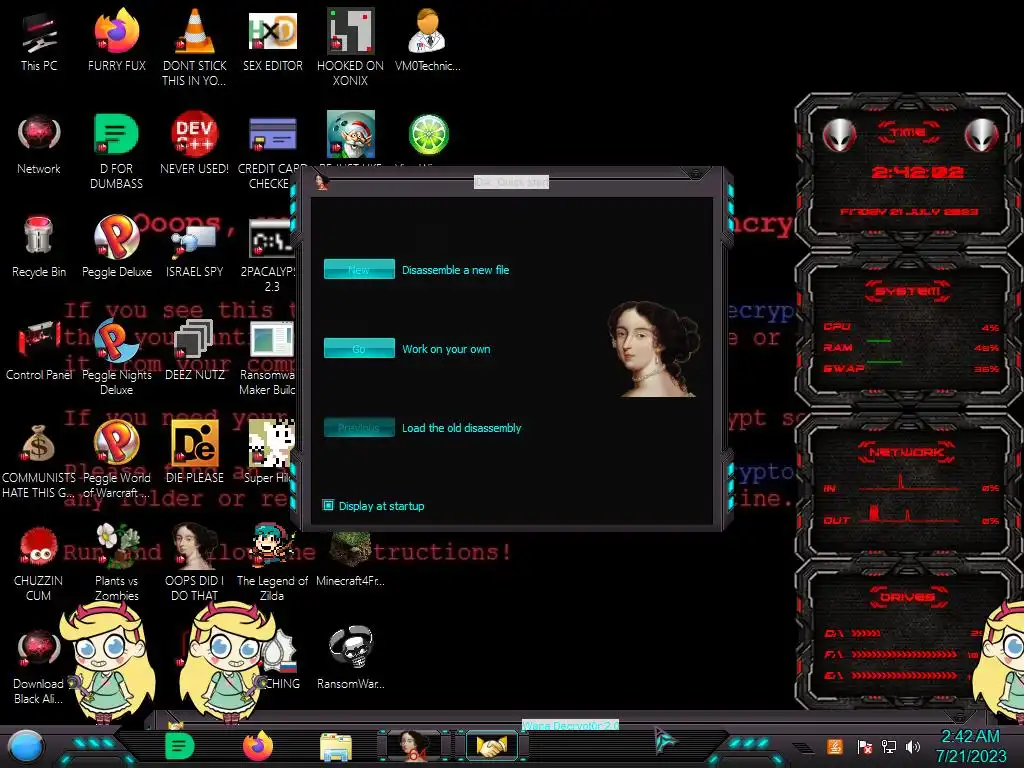Select the Peggle Nights Deluxe desktop icon
Screen dimensions: 1024x768
(117, 357)
